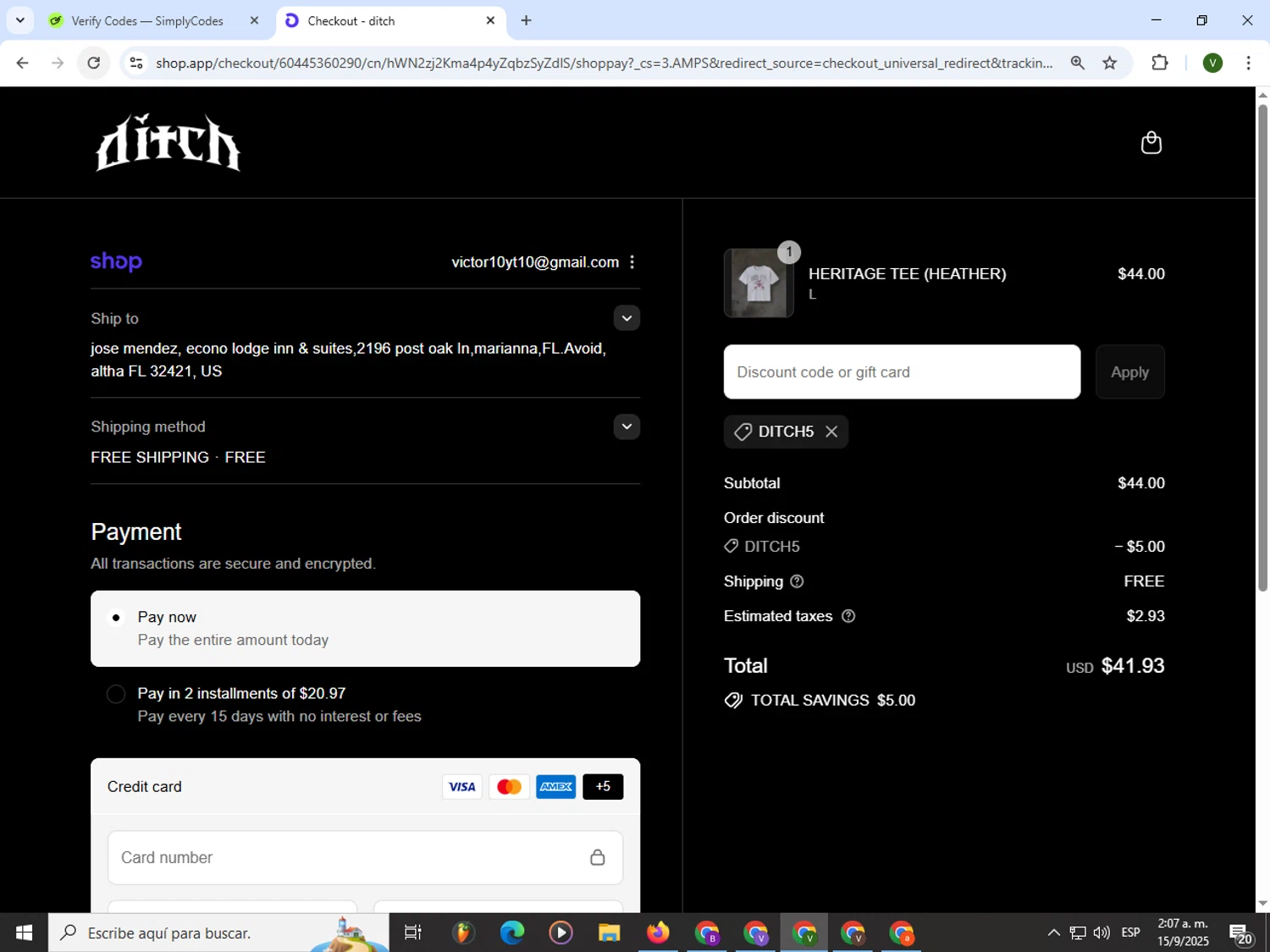Image resolution: width=1270 pixels, height=952 pixels.
Task: Open the Chrome profile avatar V
Action: point(1212,63)
